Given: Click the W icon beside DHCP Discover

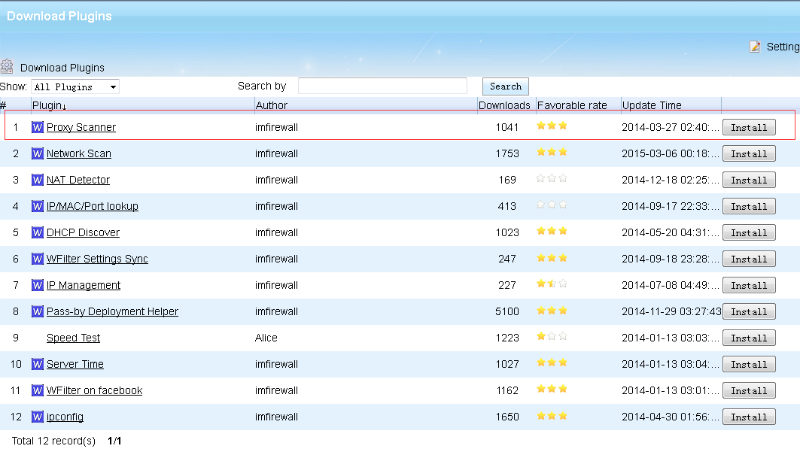Looking at the screenshot, I should click(37, 233).
